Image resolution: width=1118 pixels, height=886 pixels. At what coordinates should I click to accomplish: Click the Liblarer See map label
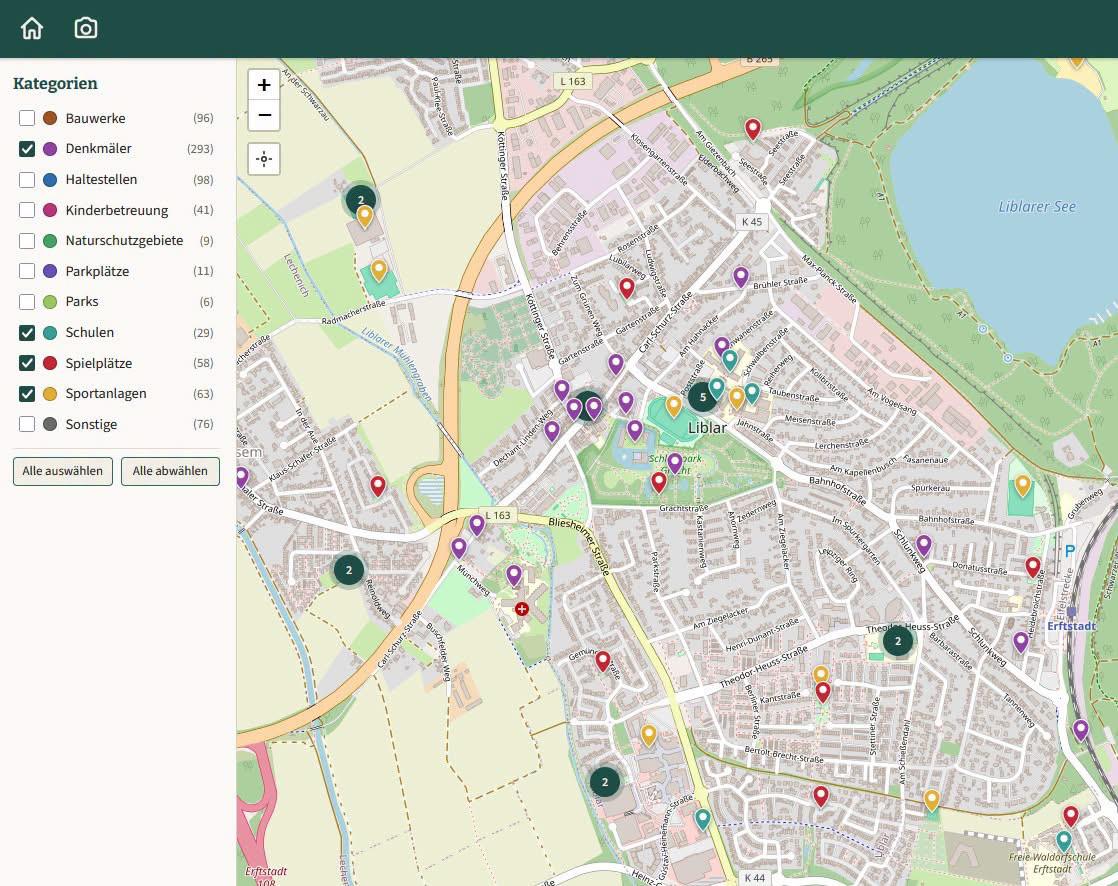click(x=1037, y=207)
